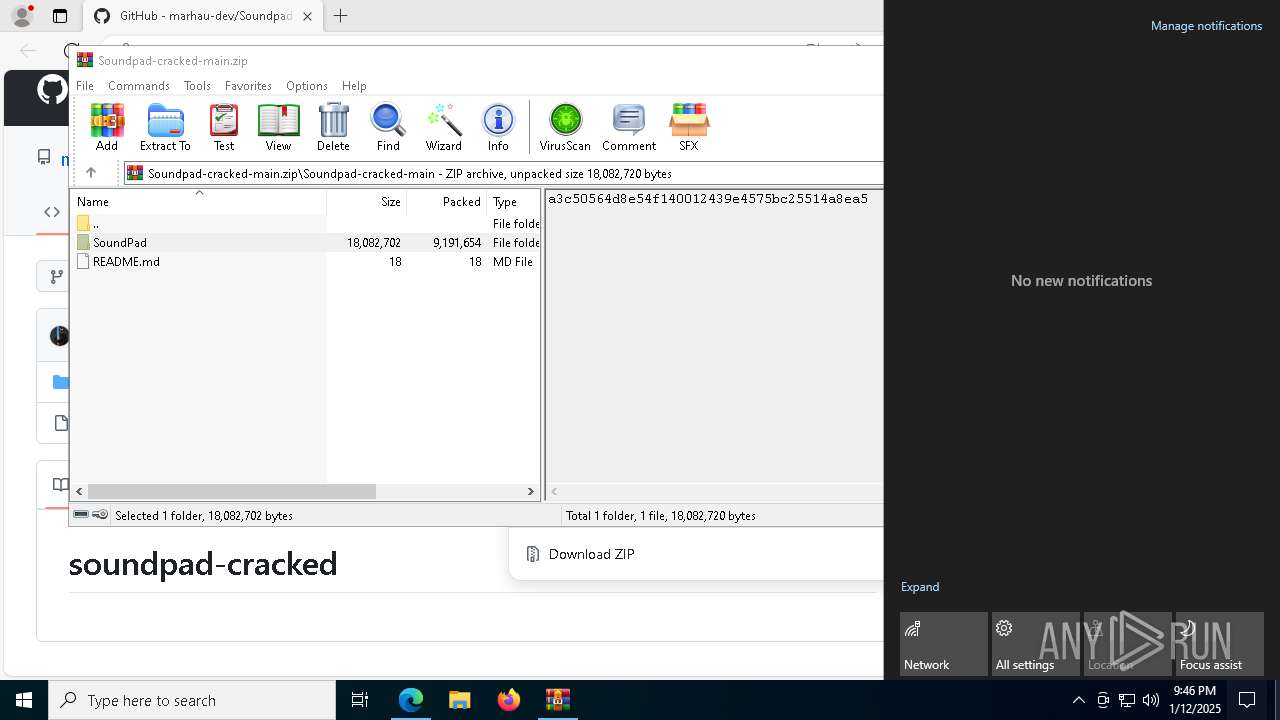Click status text Selected 1 folder
The image size is (1280, 720).
204,516
